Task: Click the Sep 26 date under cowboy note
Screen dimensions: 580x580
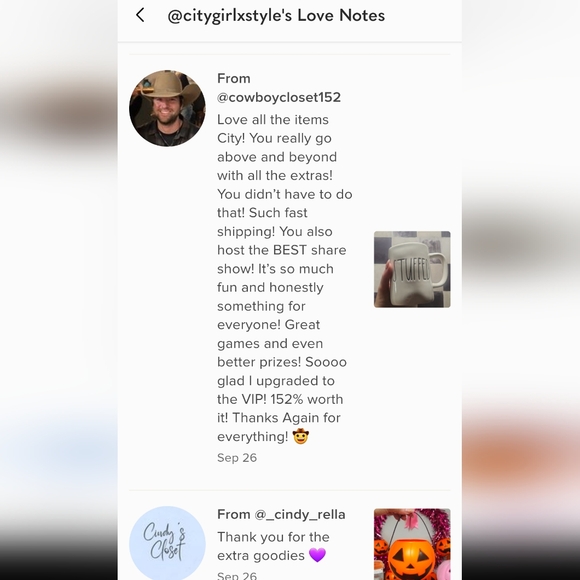Action: (237, 458)
